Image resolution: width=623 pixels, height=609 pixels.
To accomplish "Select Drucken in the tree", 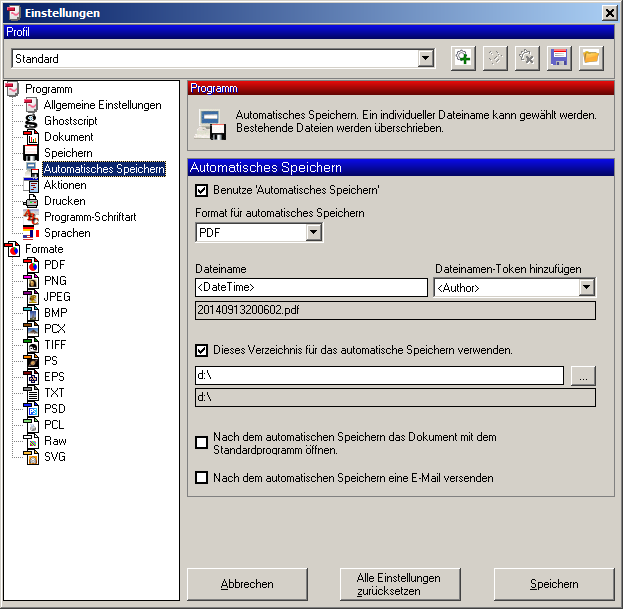I will [x=65, y=201].
